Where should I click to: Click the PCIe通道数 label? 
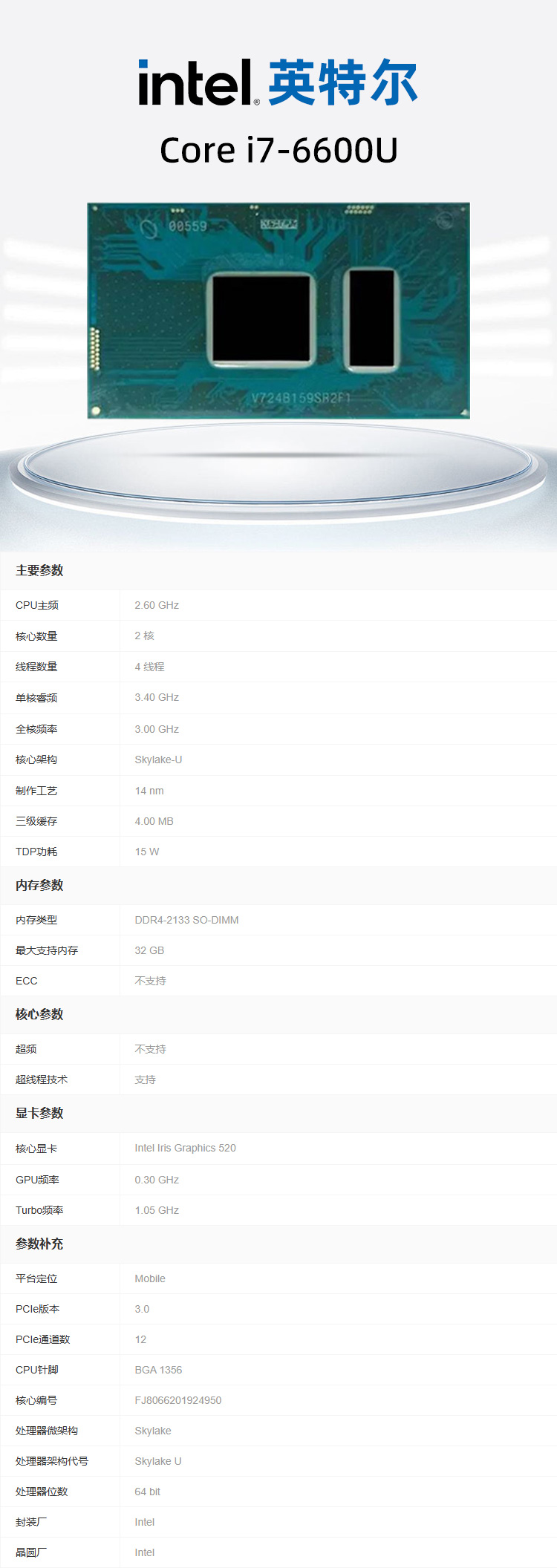[x=42, y=1339]
